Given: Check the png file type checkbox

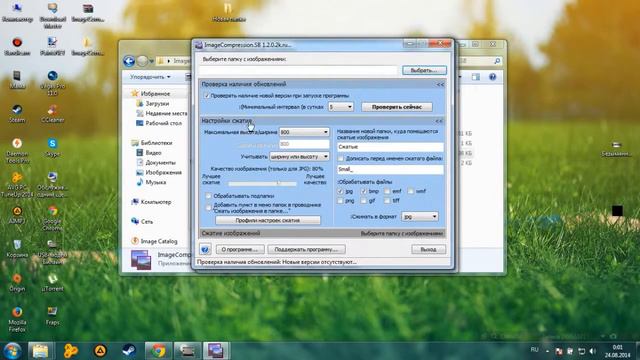Looking at the screenshot, I should 340,201.
